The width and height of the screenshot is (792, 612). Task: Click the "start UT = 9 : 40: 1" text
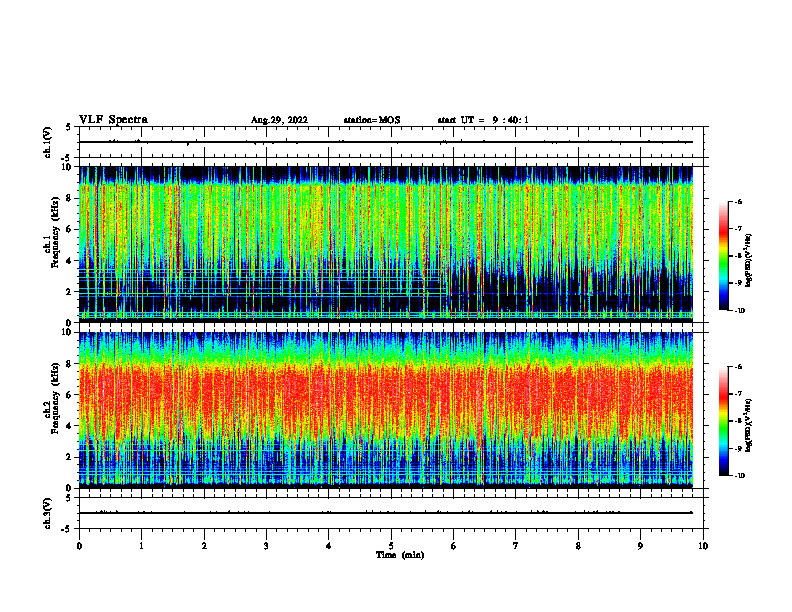483,120
